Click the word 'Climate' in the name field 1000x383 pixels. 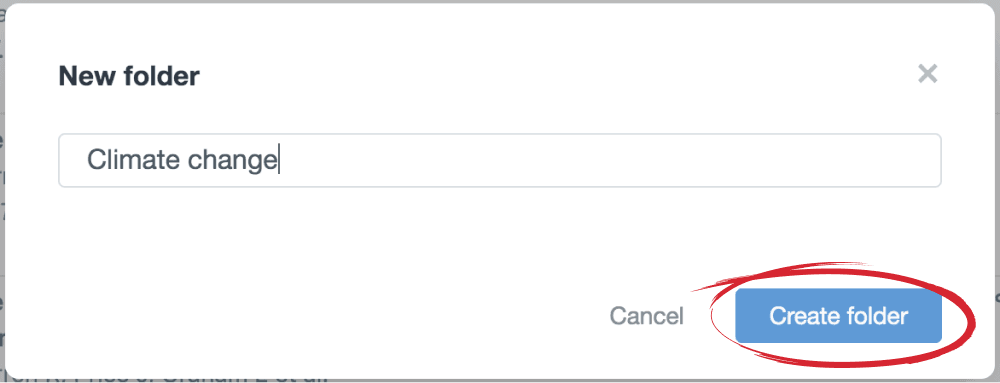click(x=134, y=159)
